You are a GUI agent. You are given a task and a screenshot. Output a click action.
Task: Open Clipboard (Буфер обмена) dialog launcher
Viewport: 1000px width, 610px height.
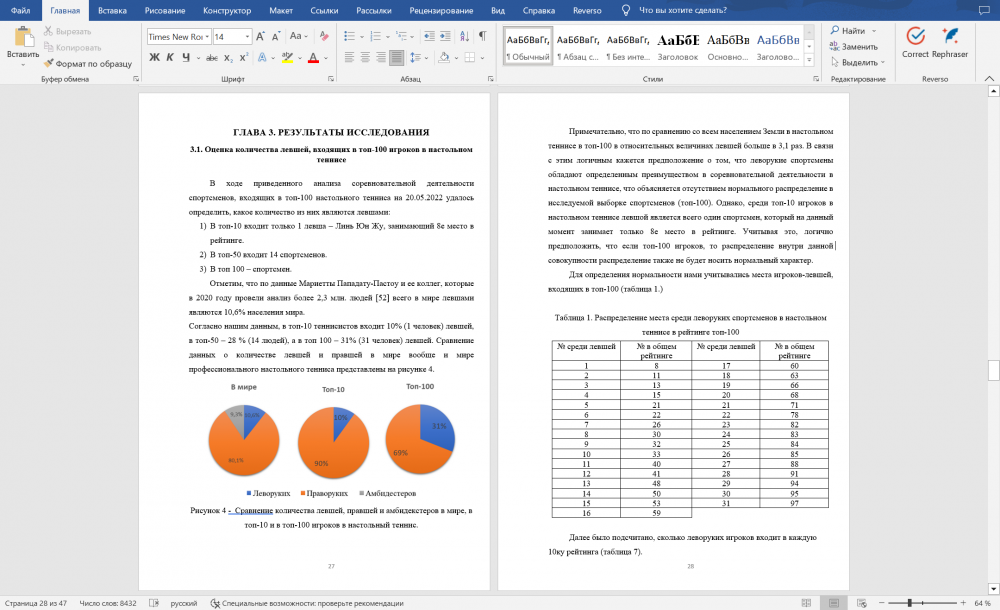pos(136,79)
